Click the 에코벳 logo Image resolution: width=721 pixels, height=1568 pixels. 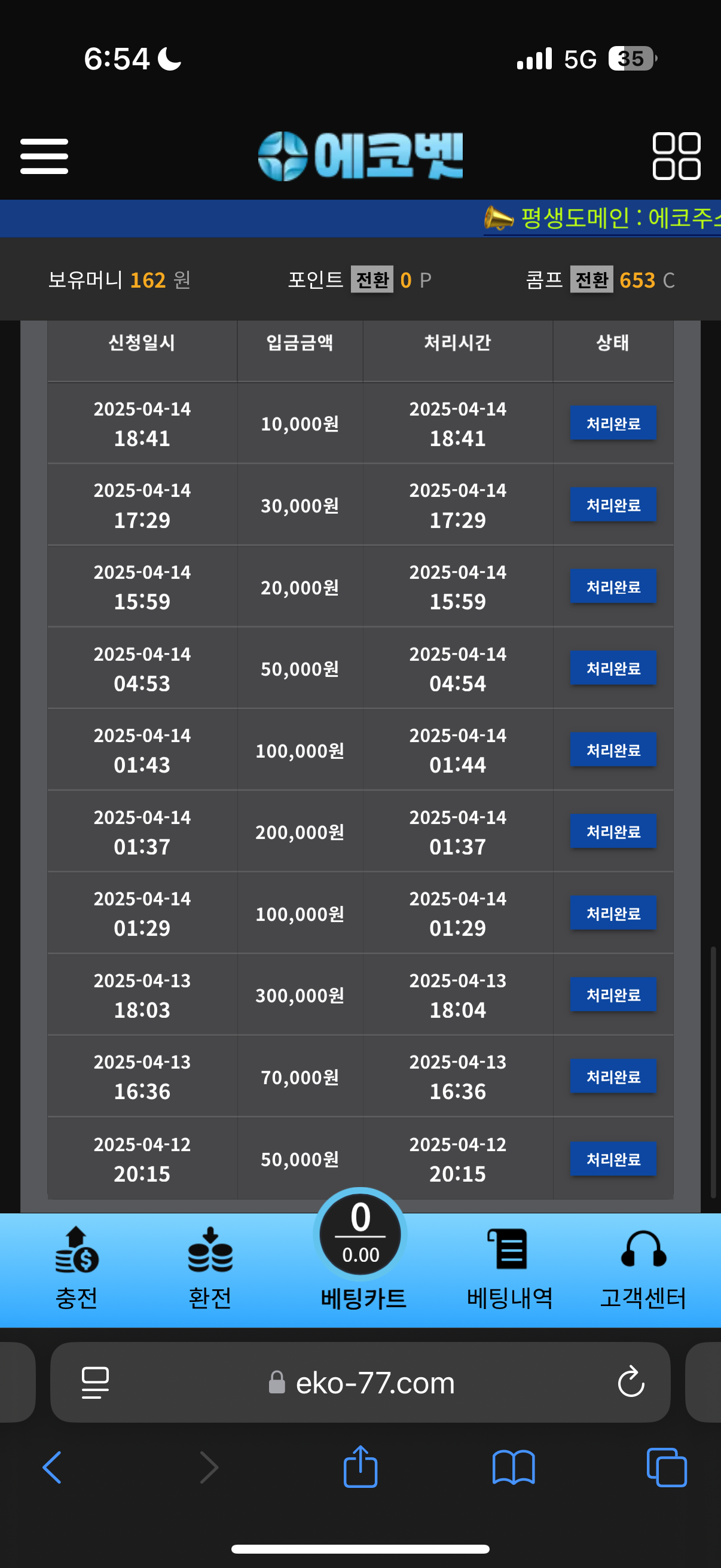click(x=360, y=156)
